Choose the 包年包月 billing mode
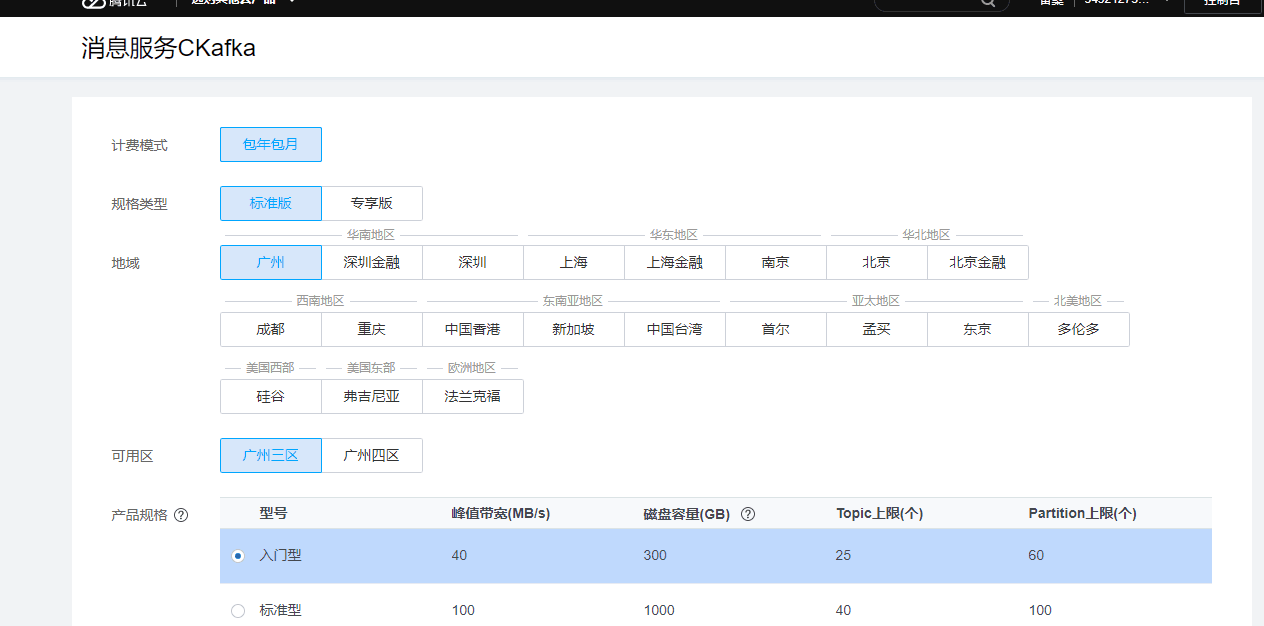Screen dimensions: 1264x626 271,144
